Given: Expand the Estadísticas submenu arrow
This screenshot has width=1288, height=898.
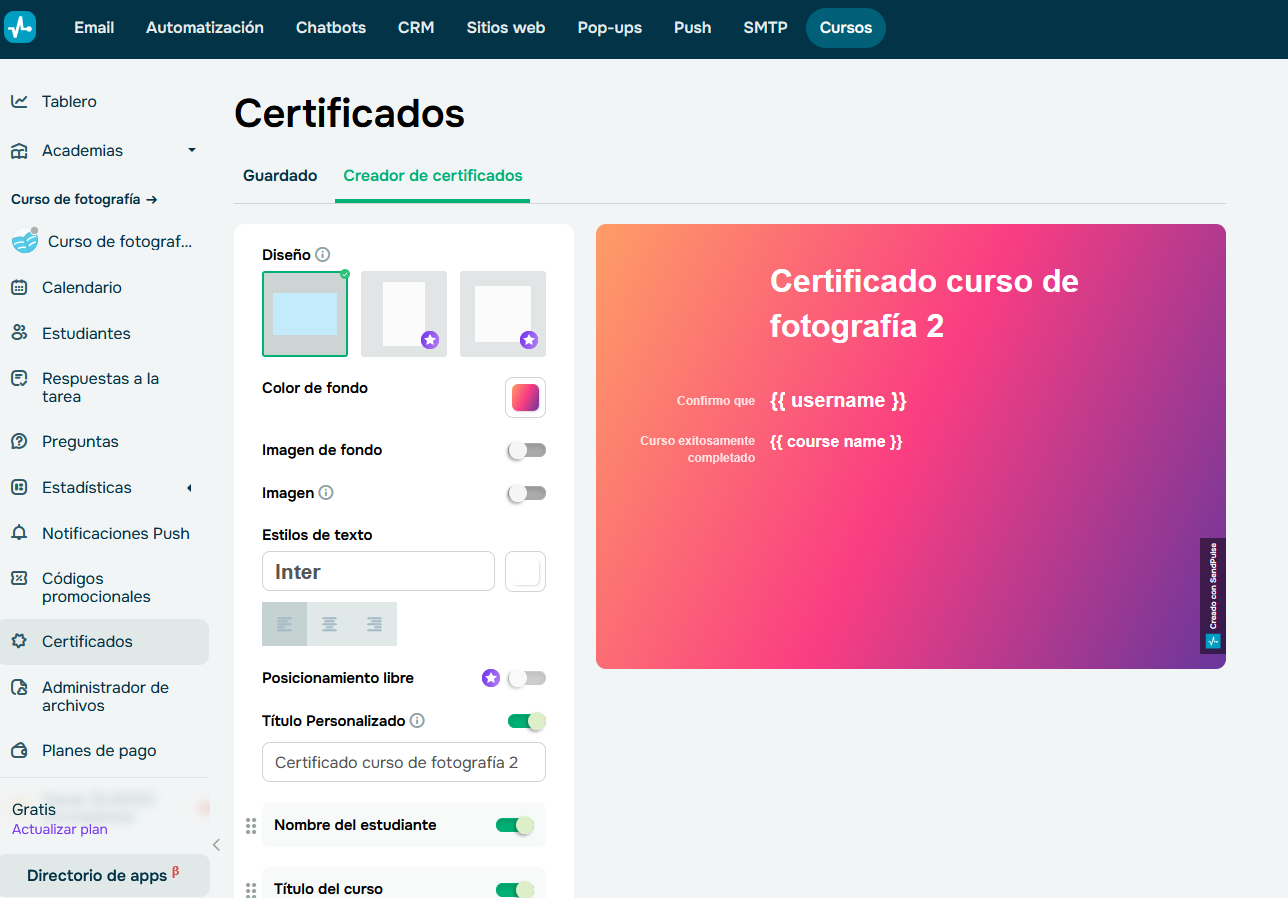Looking at the screenshot, I should [x=190, y=488].
